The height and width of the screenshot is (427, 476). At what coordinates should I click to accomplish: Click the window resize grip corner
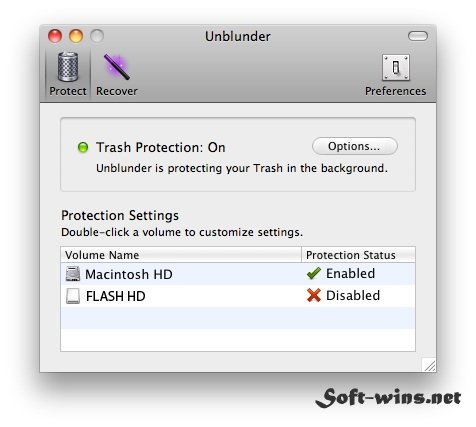click(429, 365)
